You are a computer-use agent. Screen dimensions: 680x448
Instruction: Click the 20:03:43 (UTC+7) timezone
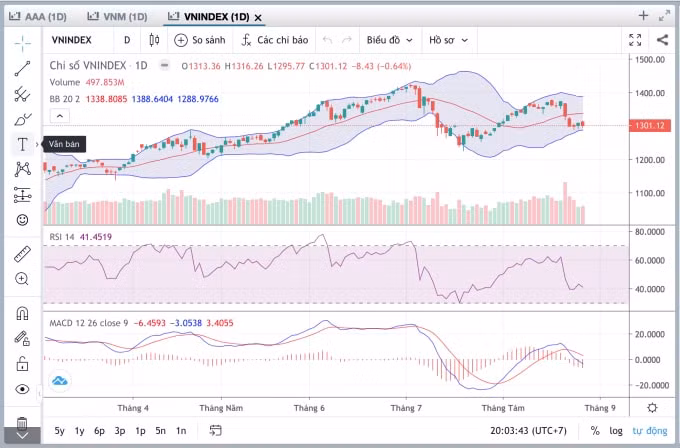pos(528,431)
